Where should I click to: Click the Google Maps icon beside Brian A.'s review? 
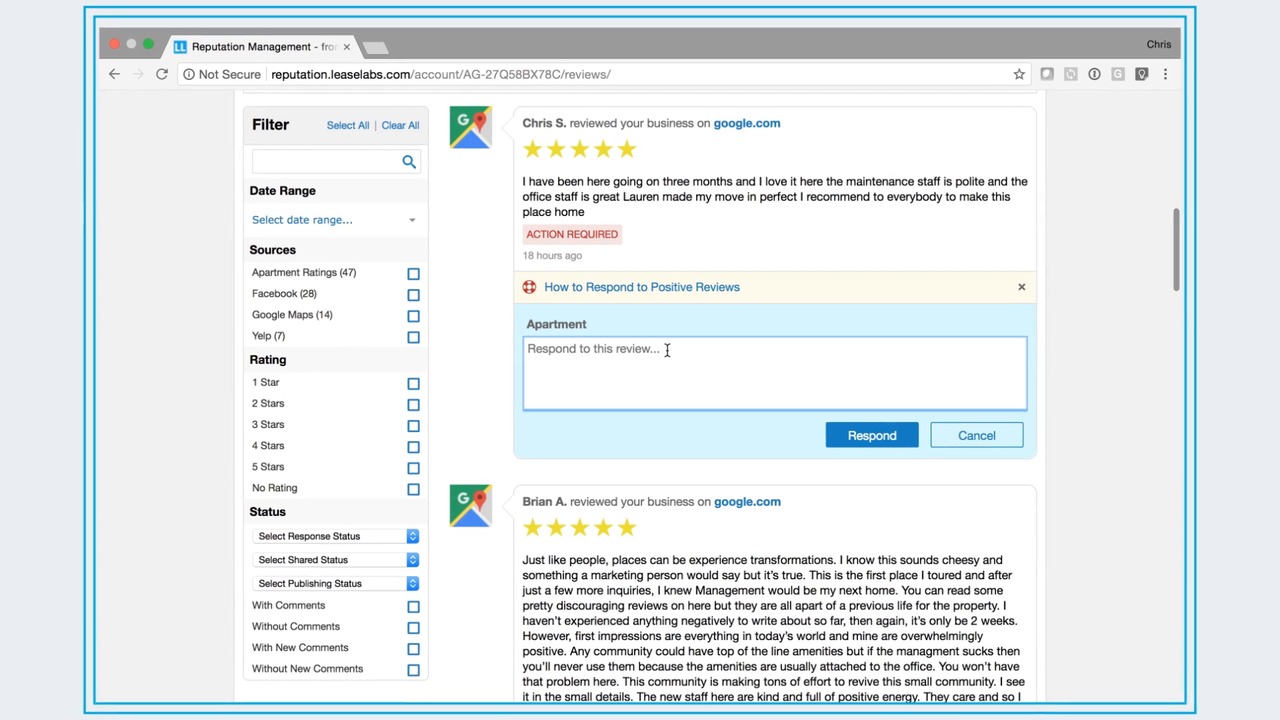[x=470, y=505]
